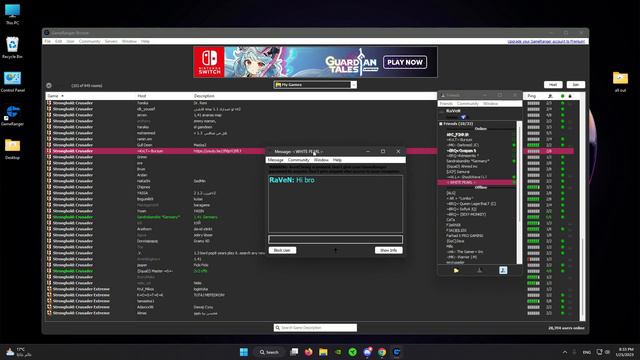Image resolution: width=640 pixels, height=360 pixels.
Task: Sort rooms by the Host column
Action: coord(142,96)
